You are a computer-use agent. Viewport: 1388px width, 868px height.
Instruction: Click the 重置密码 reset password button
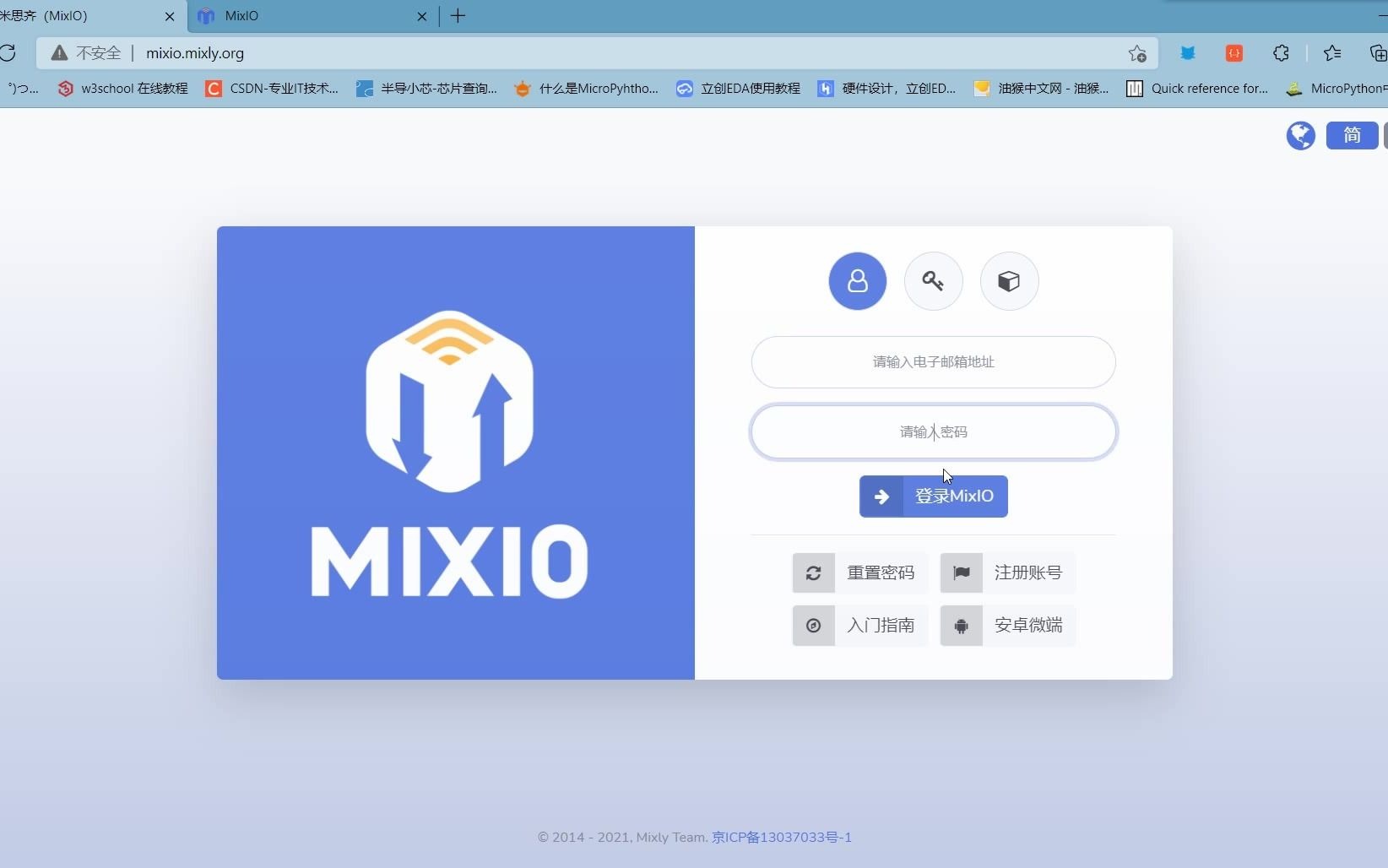(x=859, y=572)
